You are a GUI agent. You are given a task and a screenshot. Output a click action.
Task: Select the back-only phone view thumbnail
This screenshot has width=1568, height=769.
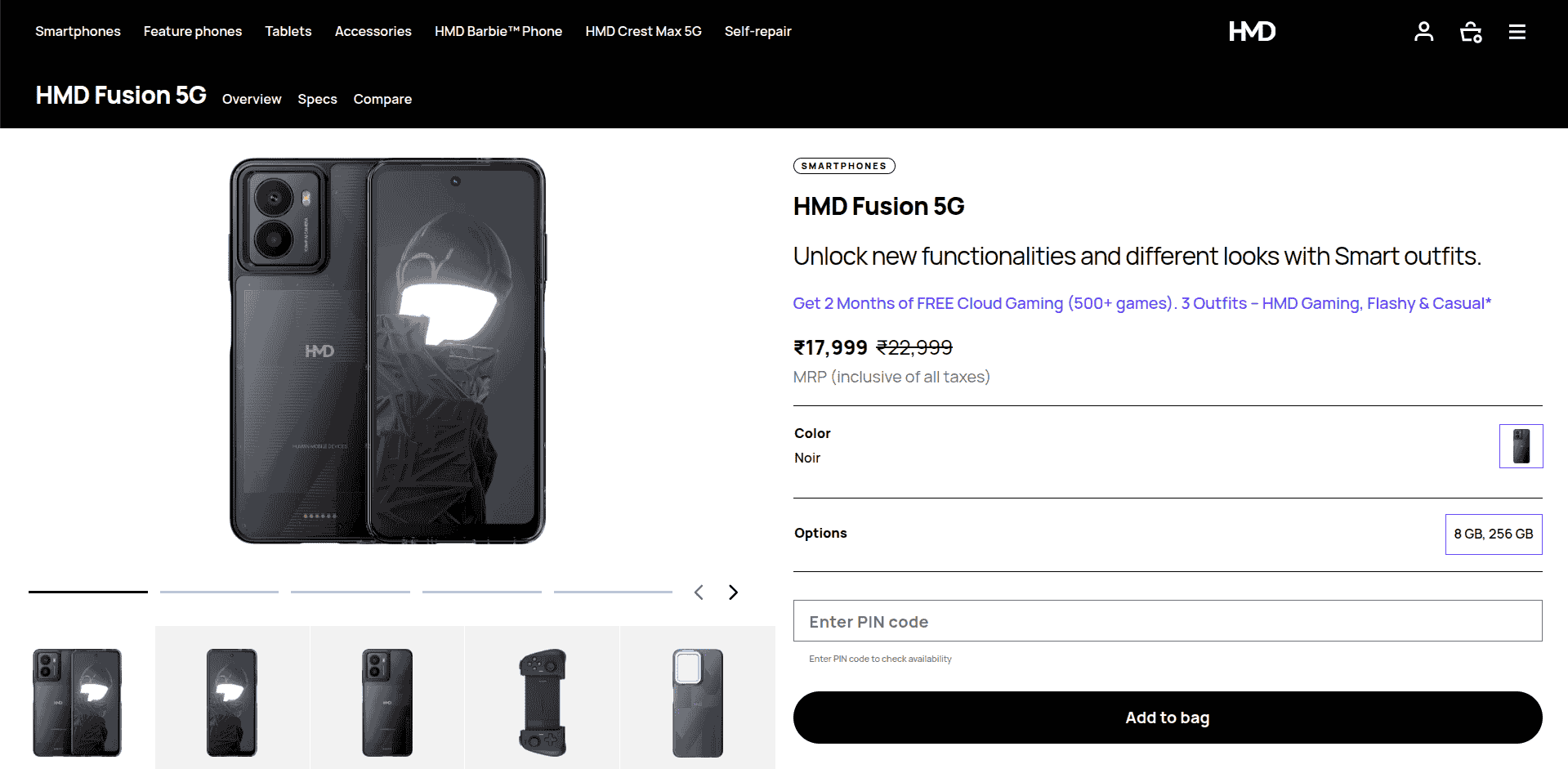pos(387,702)
